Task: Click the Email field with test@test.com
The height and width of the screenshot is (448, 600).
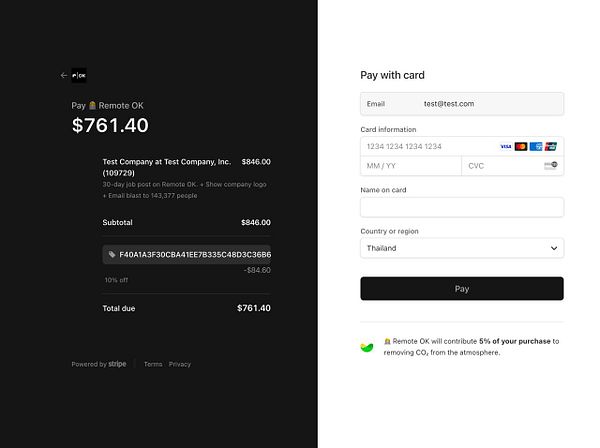Action: (462, 103)
